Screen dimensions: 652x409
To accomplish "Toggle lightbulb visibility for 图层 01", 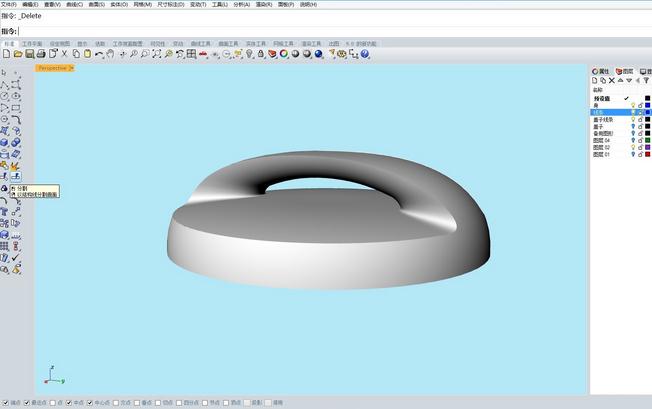I will pos(632,155).
